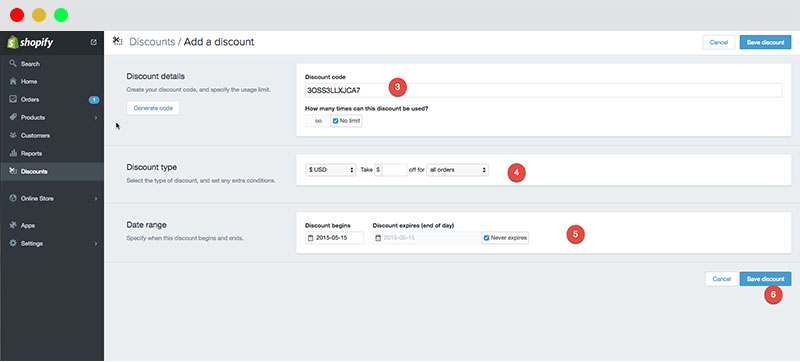
Task: Click the usage limit number field
Action: tap(317, 121)
